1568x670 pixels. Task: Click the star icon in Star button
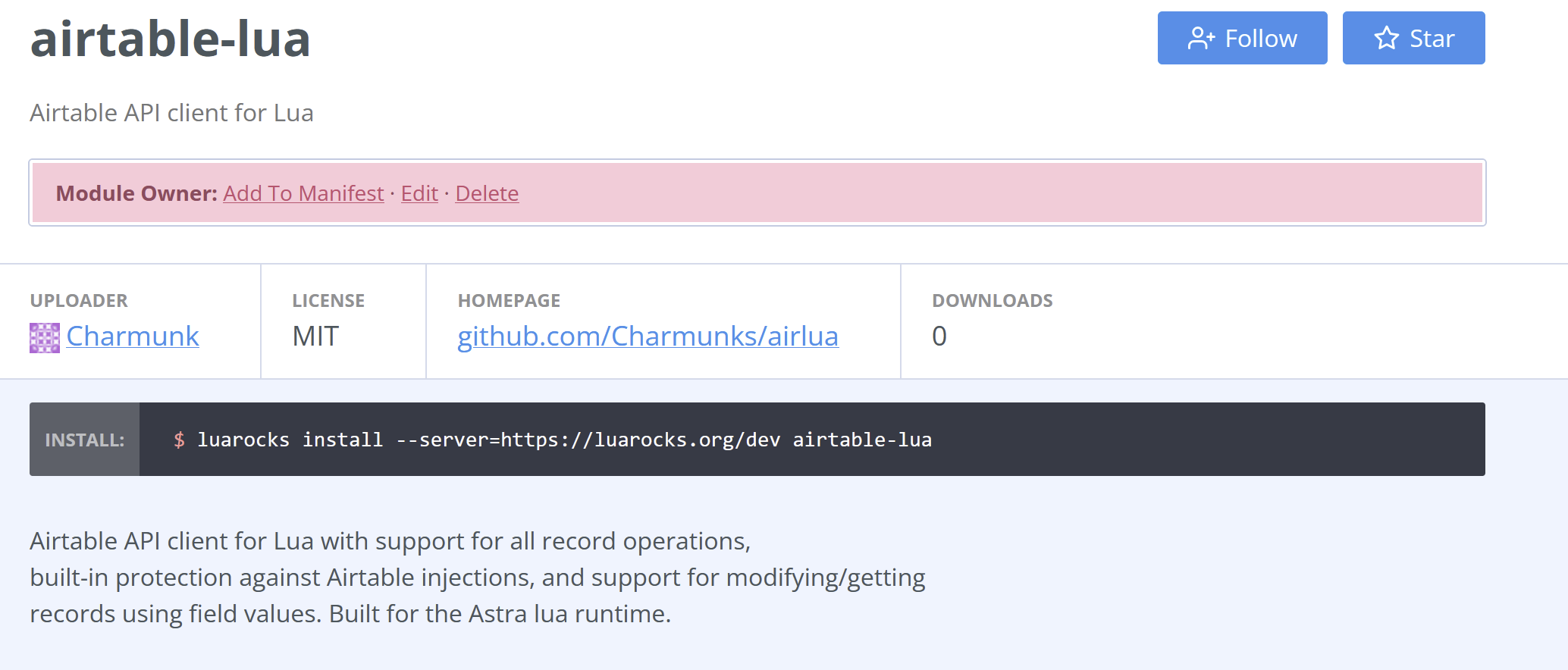tap(1386, 39)
